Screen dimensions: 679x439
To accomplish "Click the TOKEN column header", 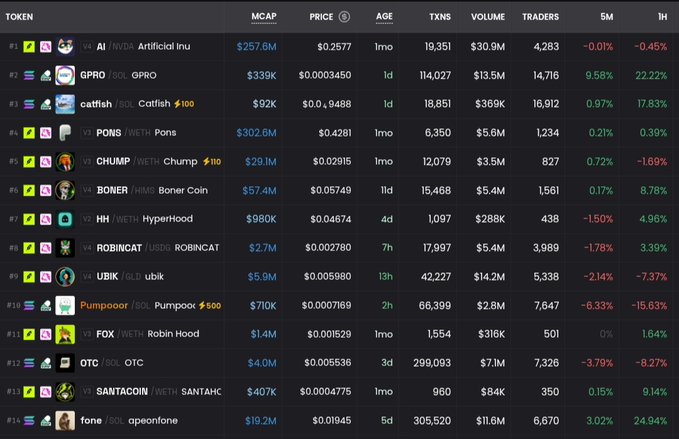I will point(19,17).
